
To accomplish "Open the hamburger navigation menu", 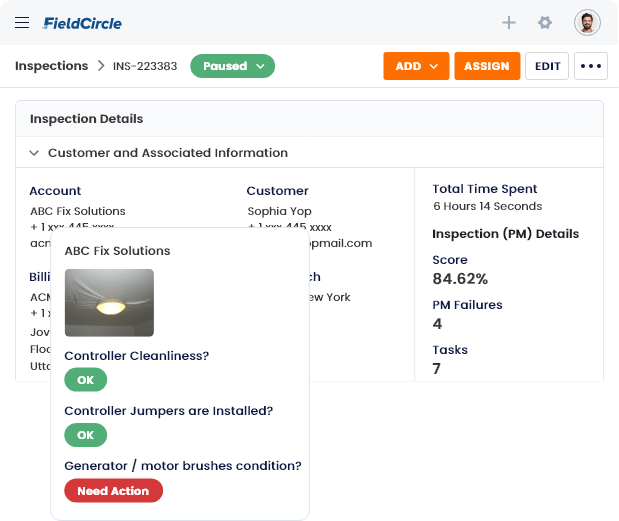I will pyautogui.click(x=22, y=23).
